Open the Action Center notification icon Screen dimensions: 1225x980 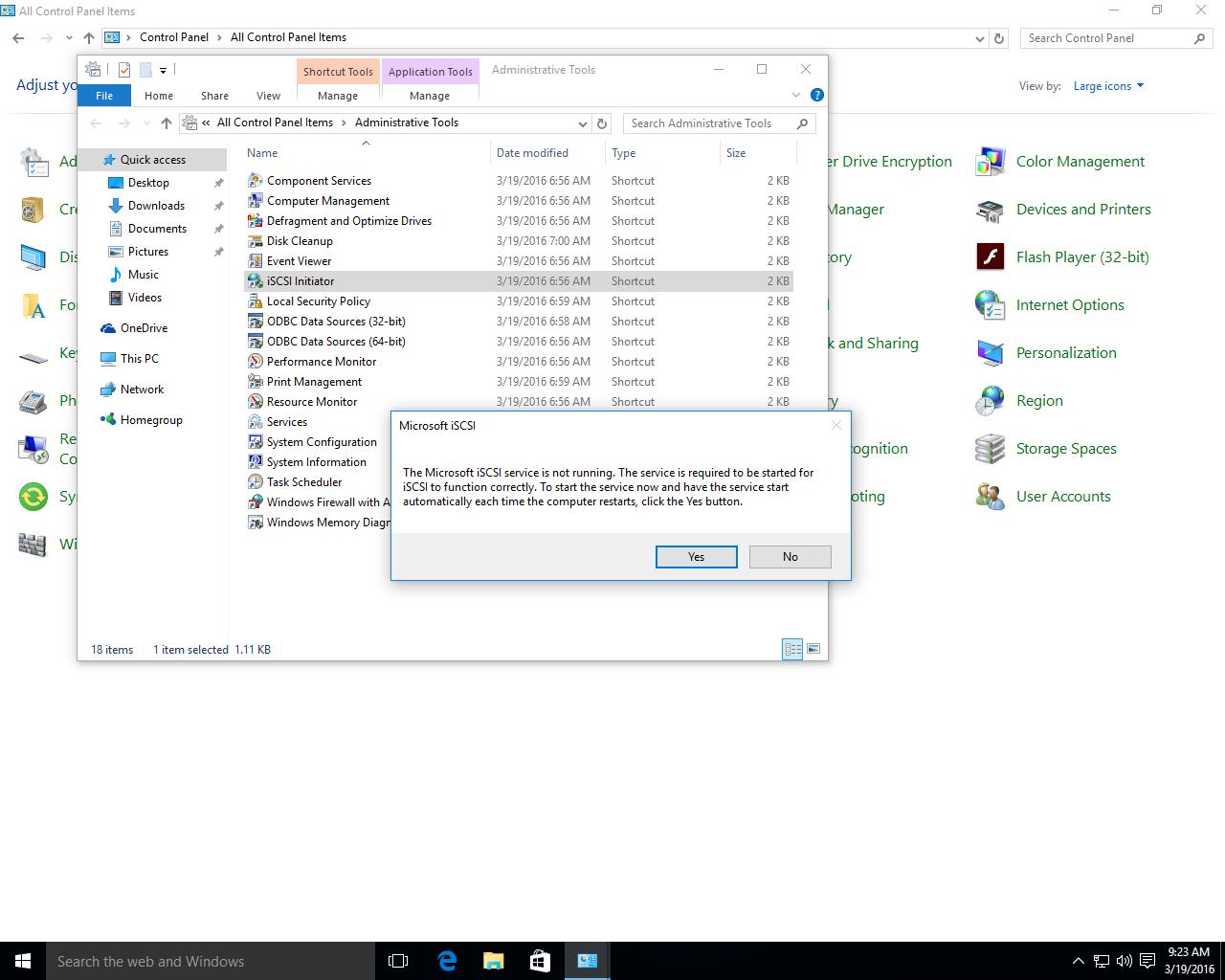coord(1147,961)
